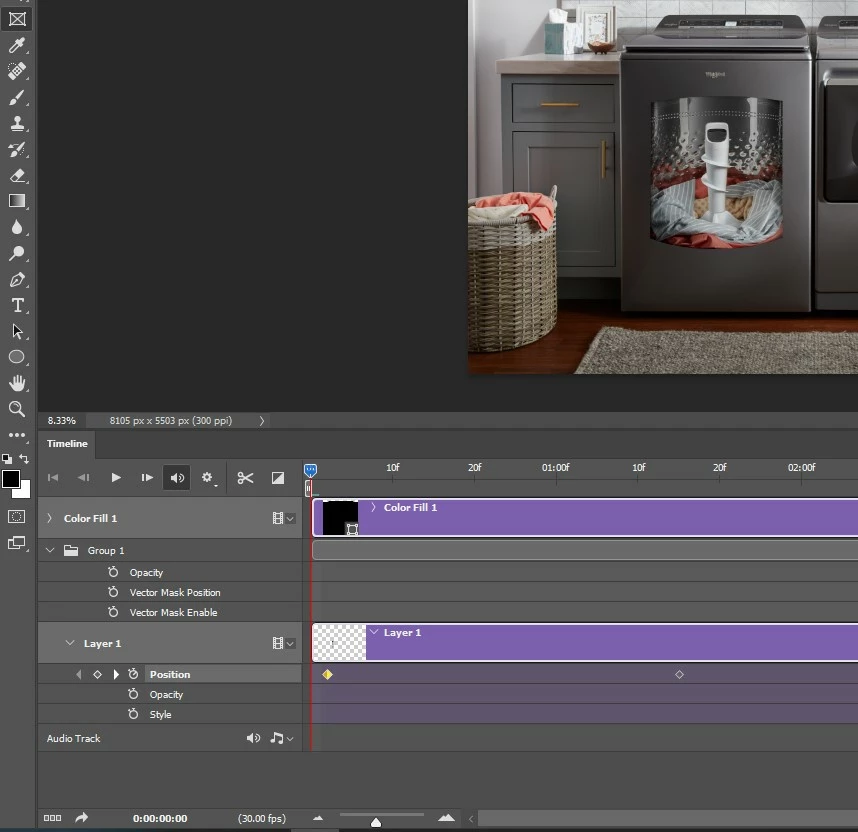The image size is (858, 832).
Task: Click the foreground color swatch
Action: pos(11,479)
